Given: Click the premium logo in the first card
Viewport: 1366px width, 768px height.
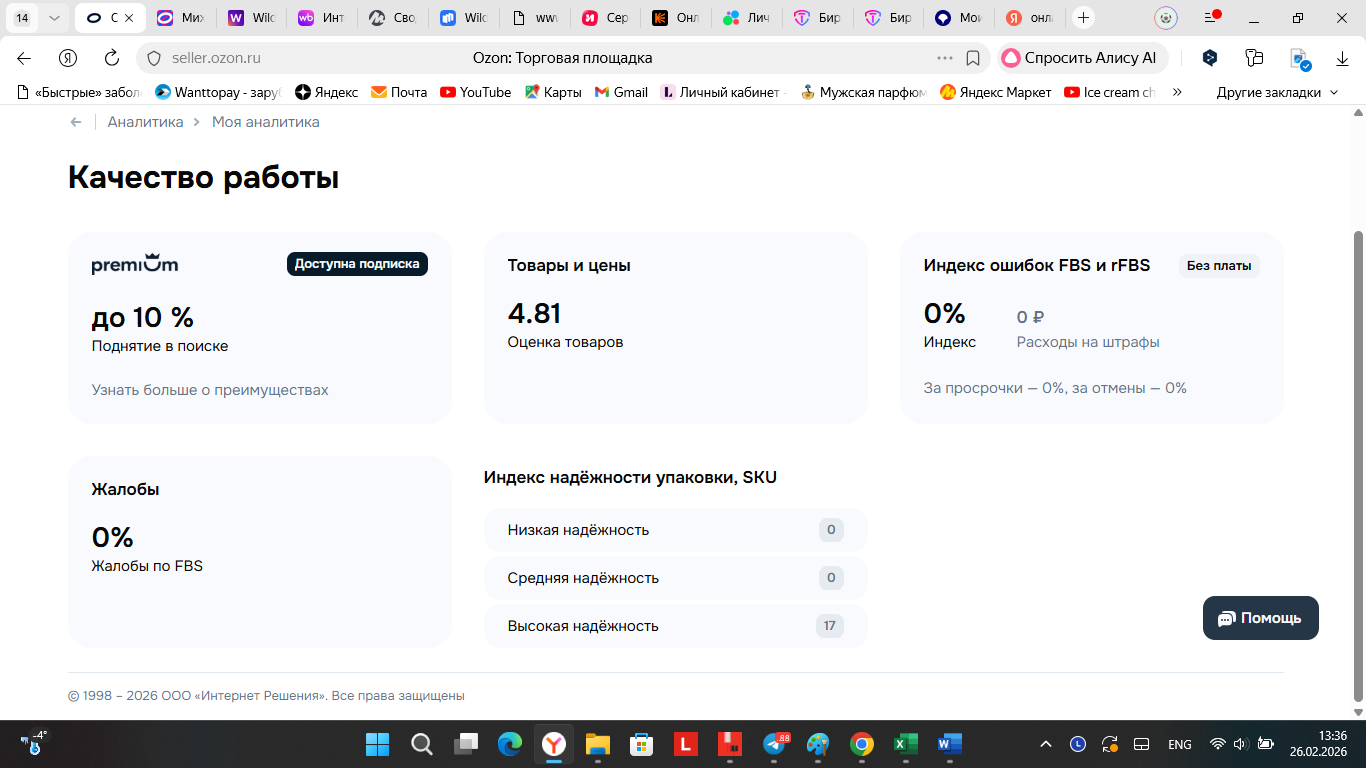Looking at the screenshot, I should coord(135,264).
